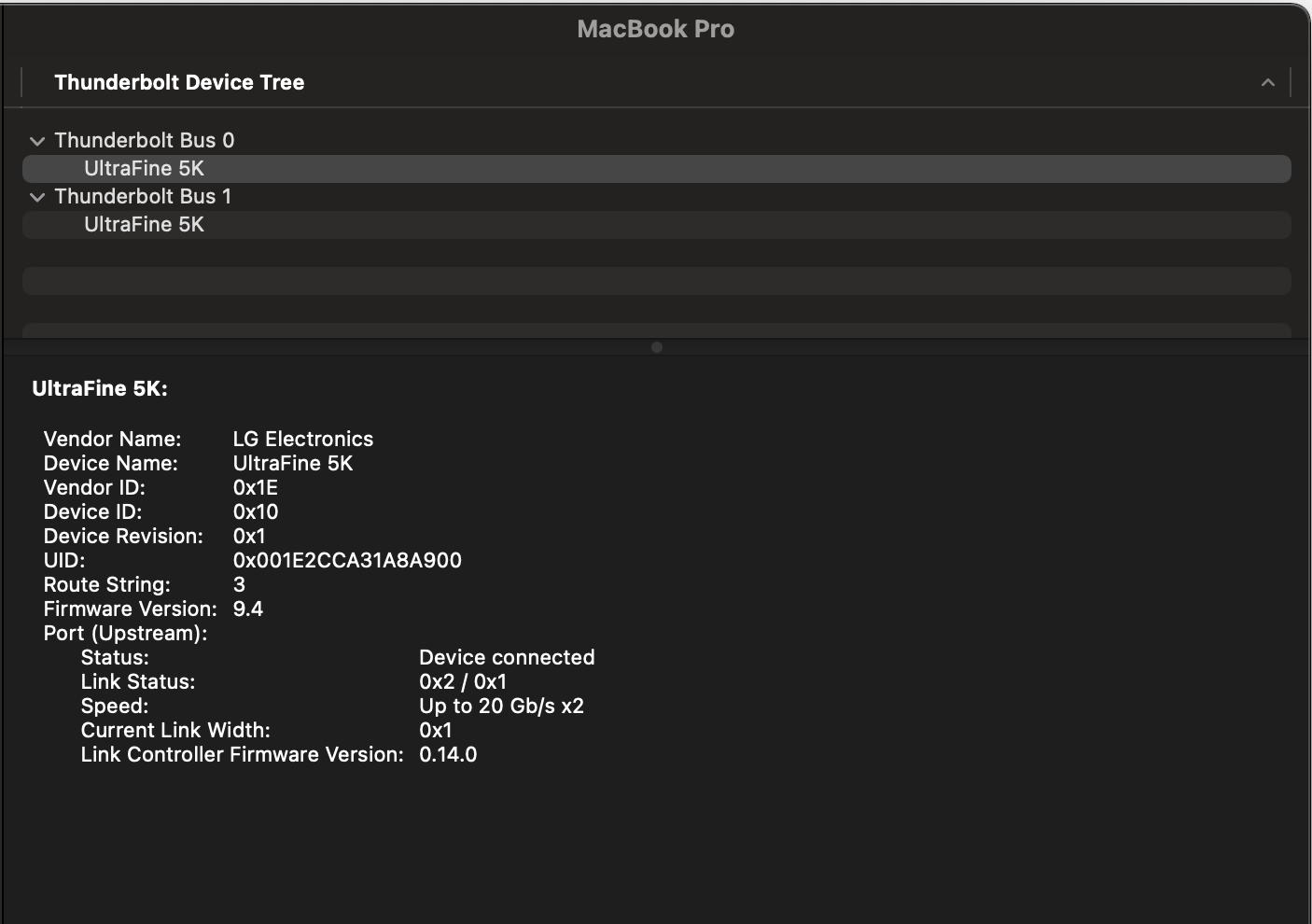
Task: Click the Firmware Version: label
Action: [x=130, y=609]
